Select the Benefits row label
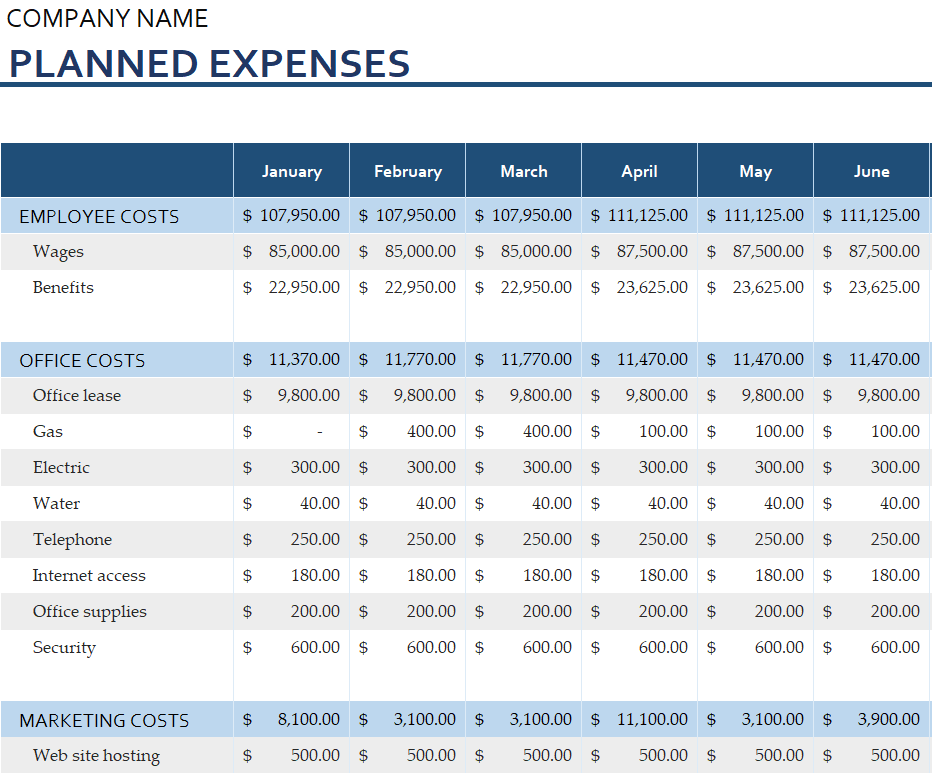This screenshot has height=773, width=932. pyautogui.click(x=63, y=288)
